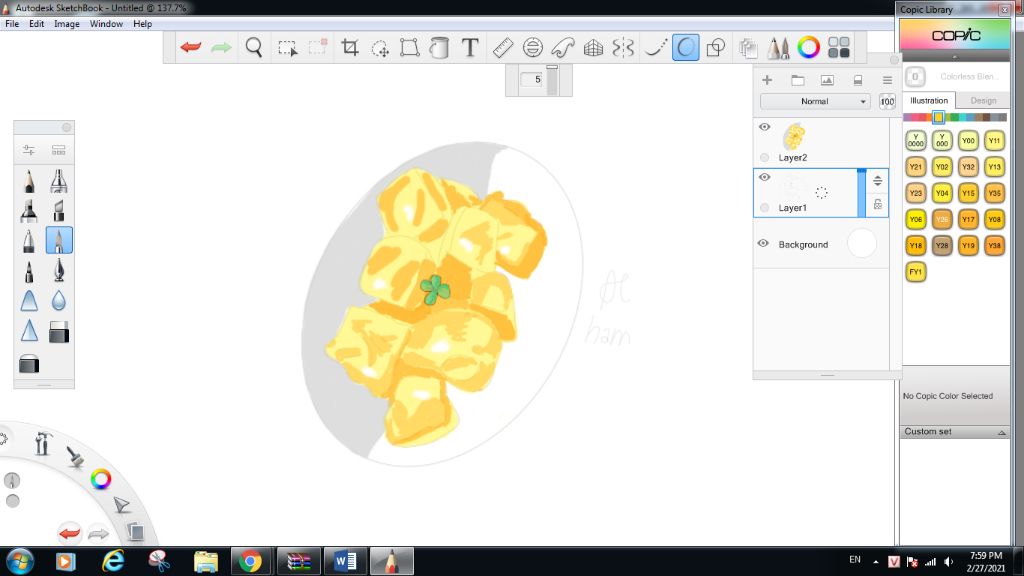This screenshot has height=576, width=1024.
Task: Choose the highlighted ballpoint brush
Action: tap(59, 240)
